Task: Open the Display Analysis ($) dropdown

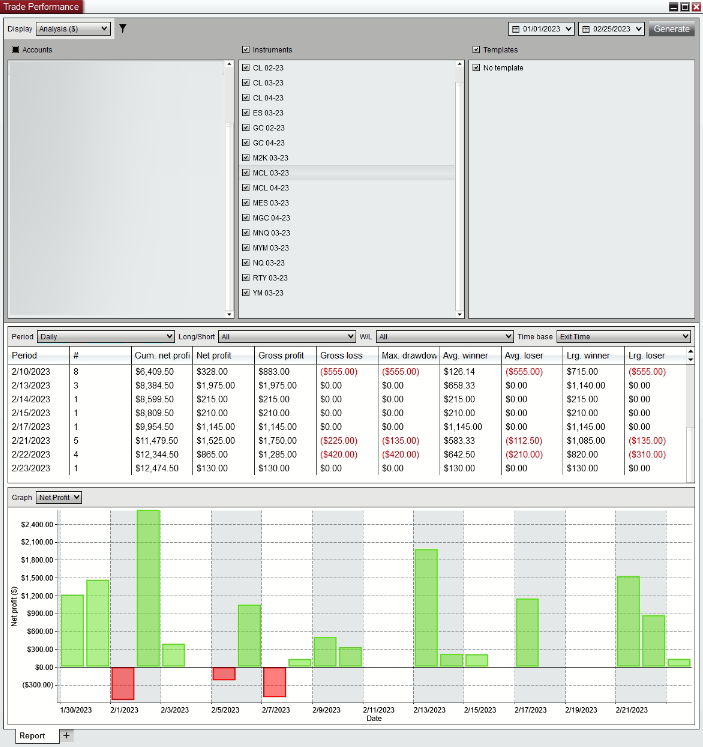Action: click(72, 29)
